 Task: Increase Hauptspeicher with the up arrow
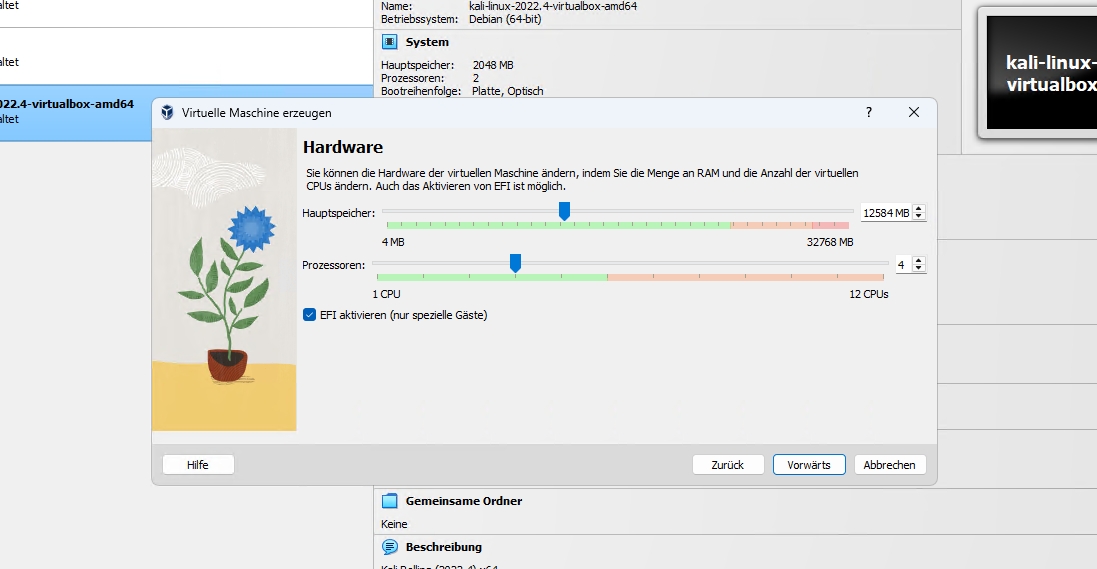[x=919, y=209]
